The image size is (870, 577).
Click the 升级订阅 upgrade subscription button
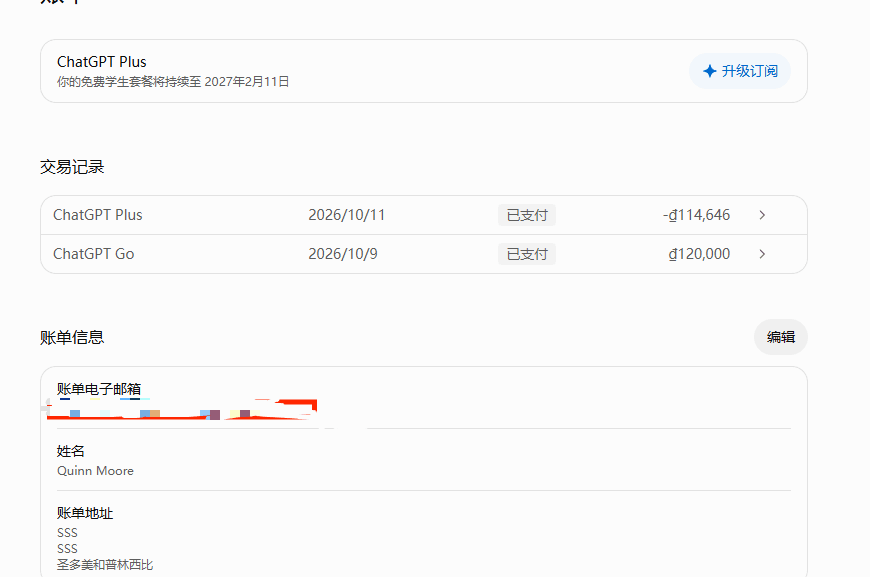740,71
